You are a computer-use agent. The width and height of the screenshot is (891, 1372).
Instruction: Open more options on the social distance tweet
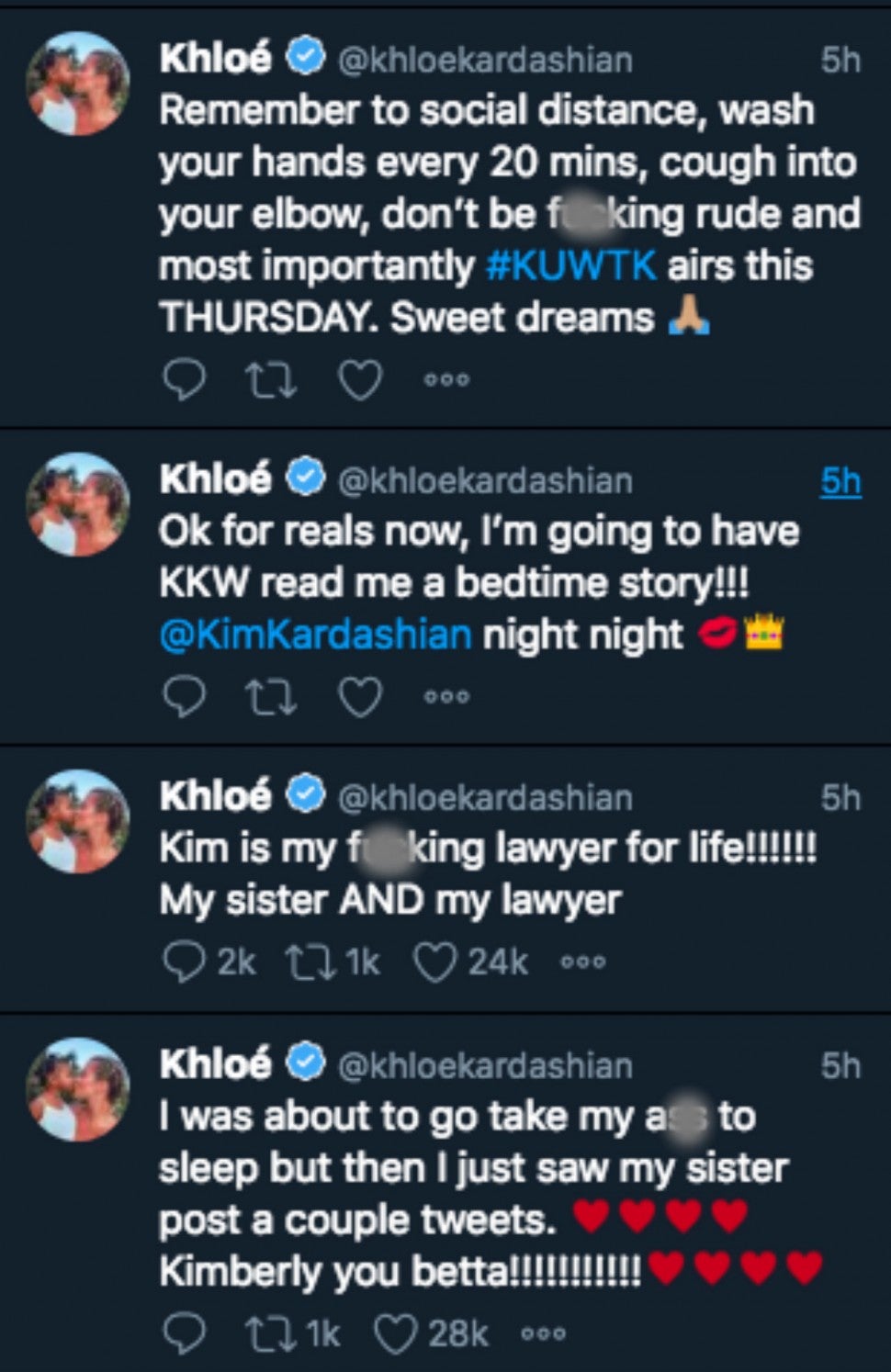coord(446,379)
